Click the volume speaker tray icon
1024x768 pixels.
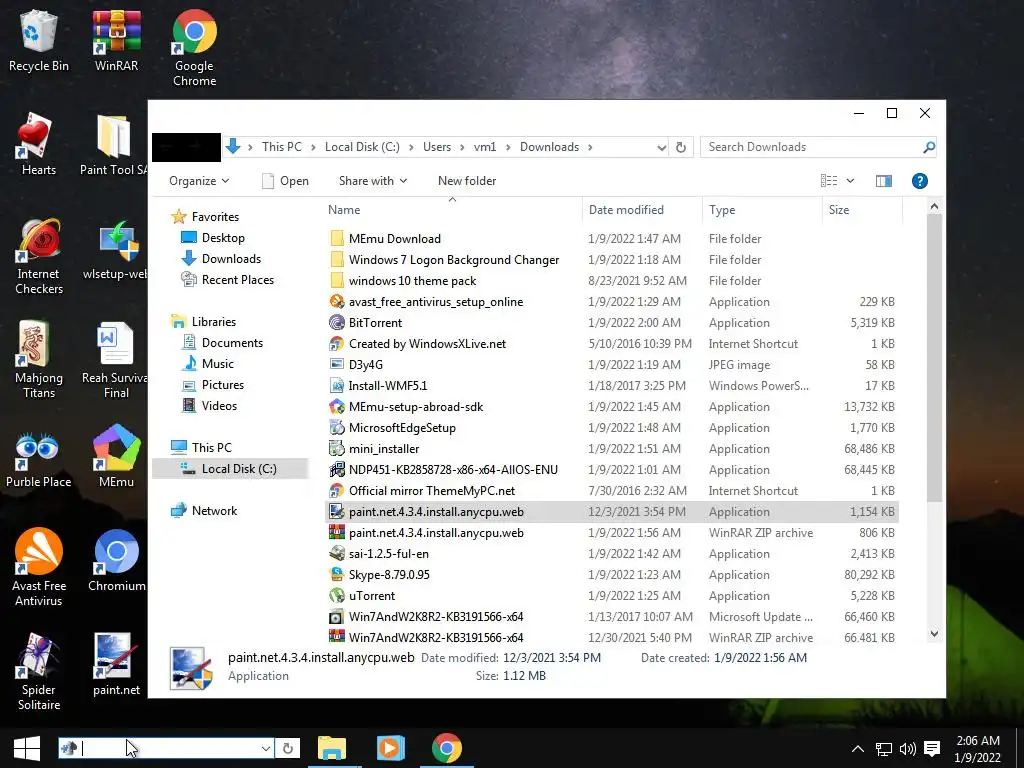pyautogui.click(x=907, y=749)
